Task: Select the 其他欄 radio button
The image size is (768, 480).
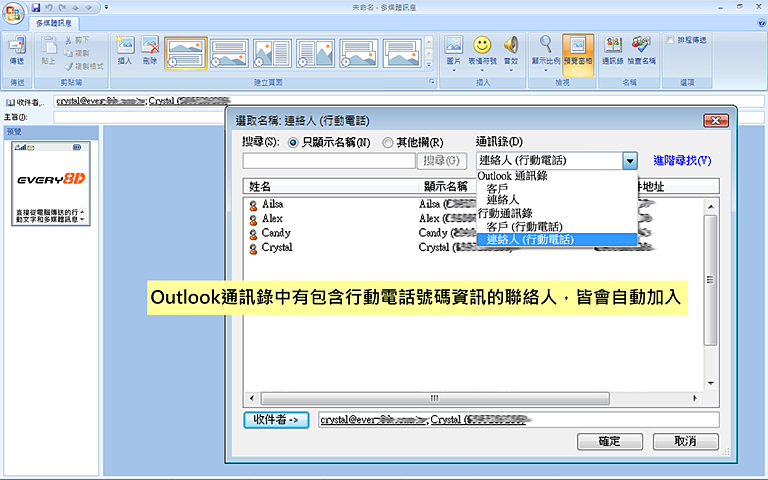Action: (x=388, y=143)
